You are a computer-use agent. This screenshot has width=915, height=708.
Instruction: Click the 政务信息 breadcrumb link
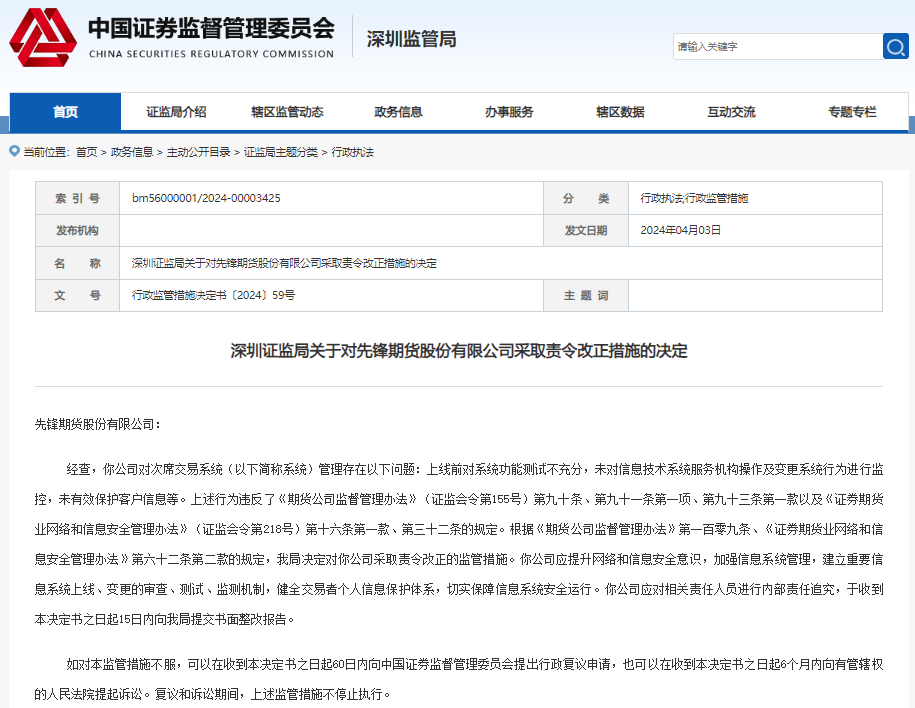pyautogui.click(x=132, y=152)
